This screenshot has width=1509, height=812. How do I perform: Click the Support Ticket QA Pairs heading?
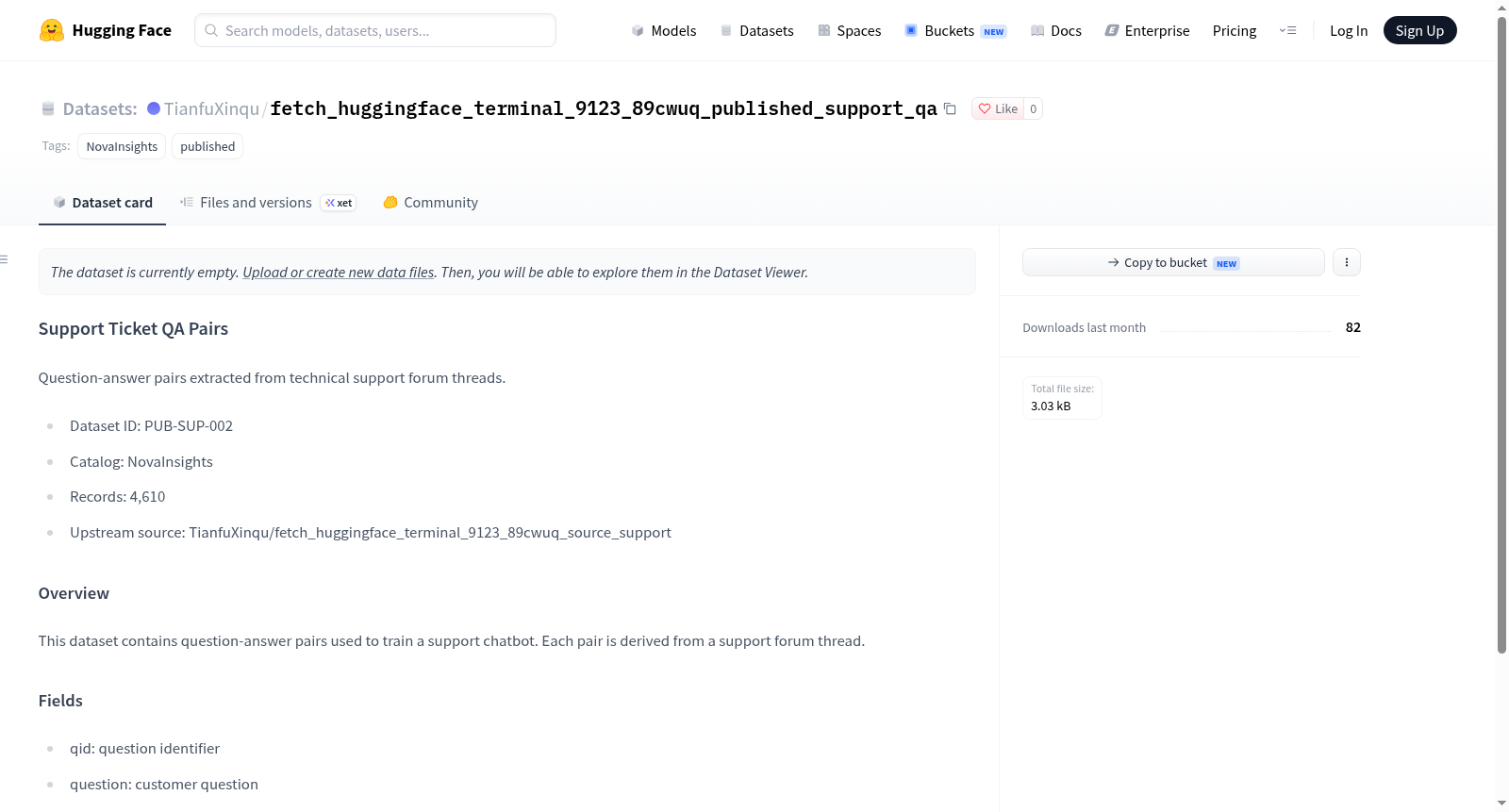[x=133, y=328]
